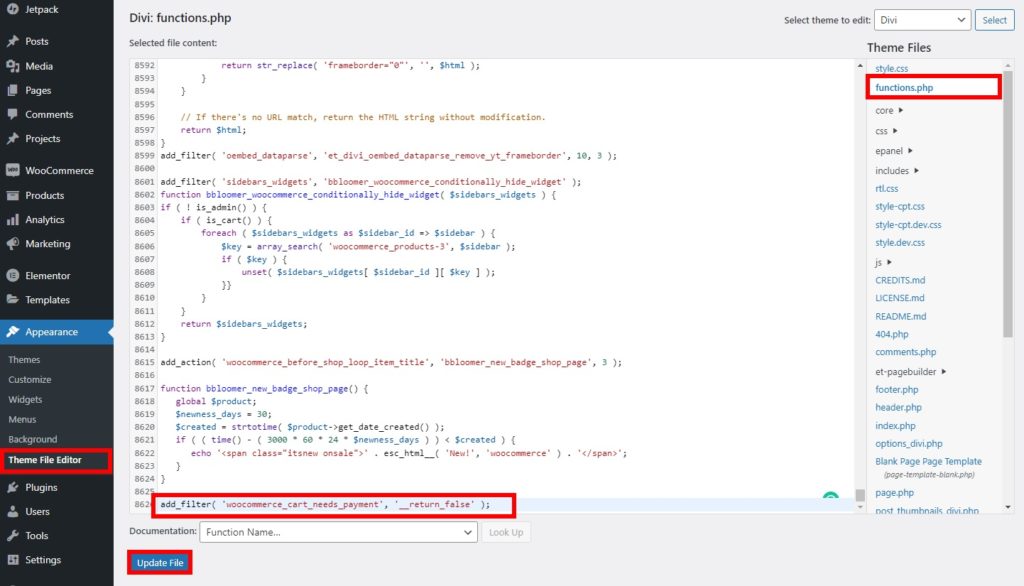Expand the css folder in Theme Files
Image resolution: width=1024 pixels, height=586 pixels.
click(886, 131)
